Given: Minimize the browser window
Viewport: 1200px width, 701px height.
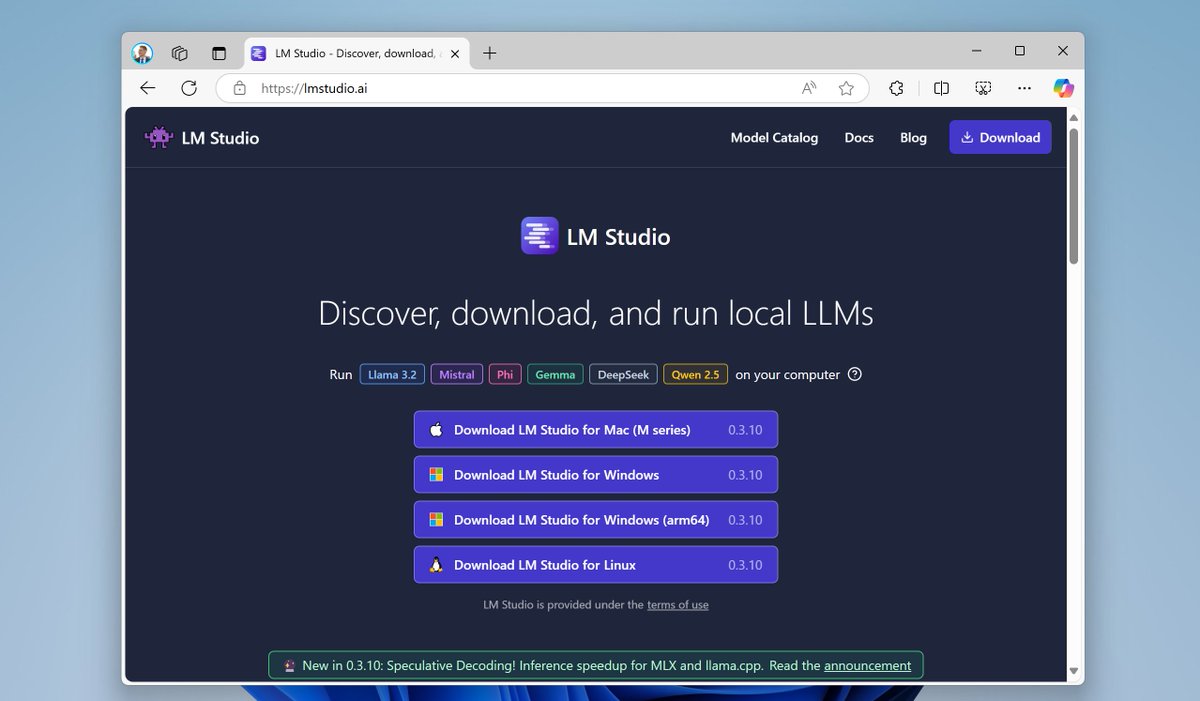Looking at the screenshot, I should (x=975, y=50).
